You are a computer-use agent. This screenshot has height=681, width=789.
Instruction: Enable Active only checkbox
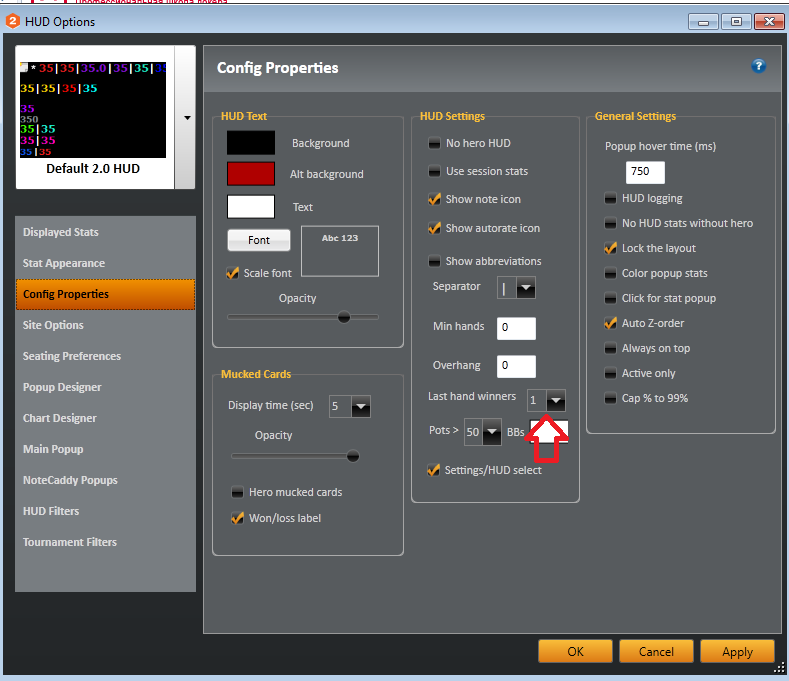[610, 373]
